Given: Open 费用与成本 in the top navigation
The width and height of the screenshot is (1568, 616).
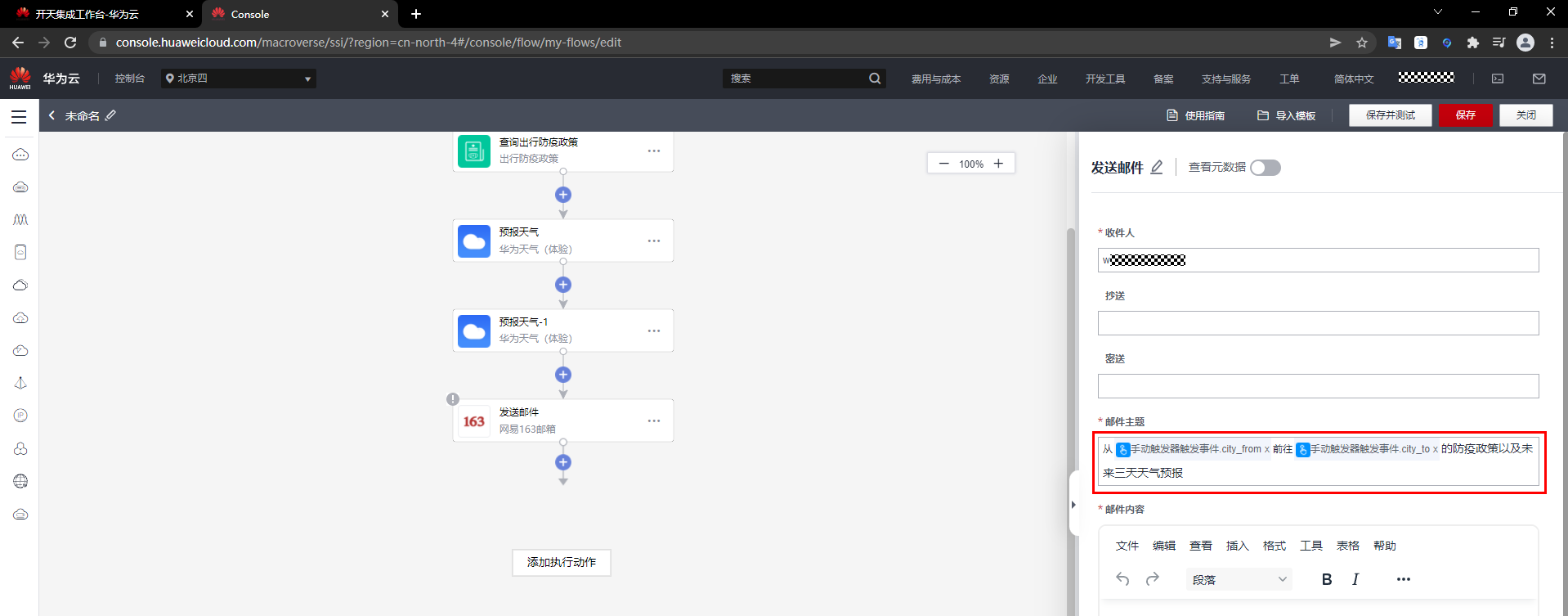Looking at the screenshot, I should (x=936, y=79).
